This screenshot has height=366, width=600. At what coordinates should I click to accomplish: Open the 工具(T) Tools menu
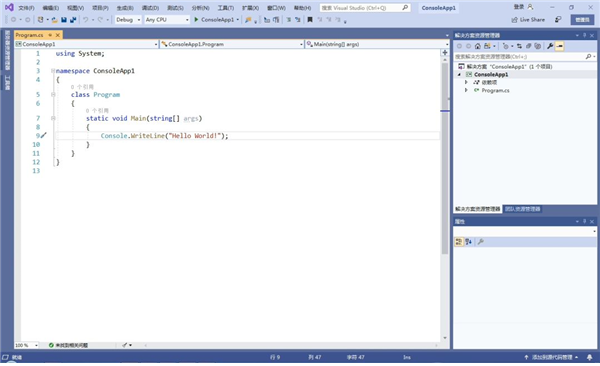point(225,8)
